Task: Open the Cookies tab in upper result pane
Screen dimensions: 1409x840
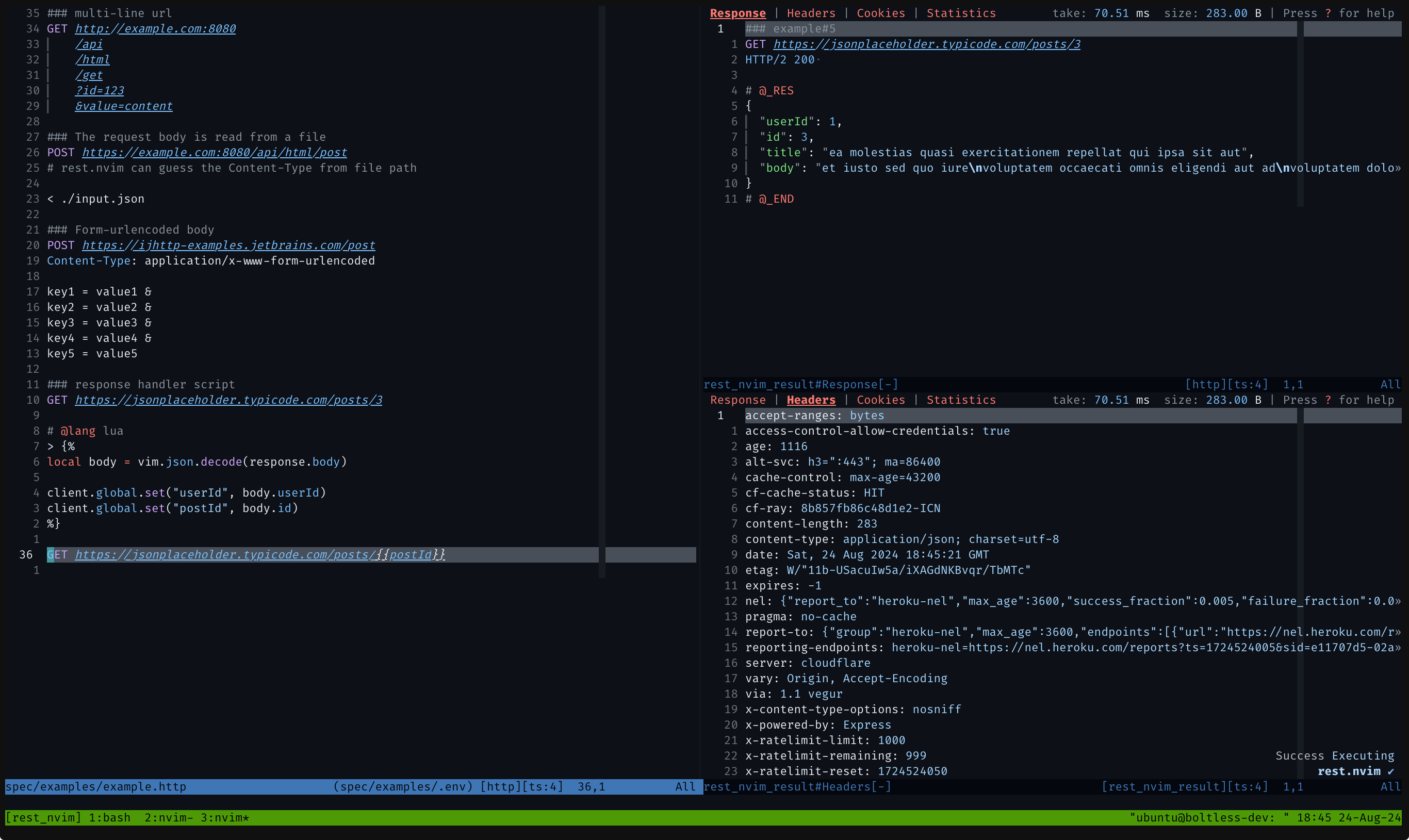Action: coord(881,13)
